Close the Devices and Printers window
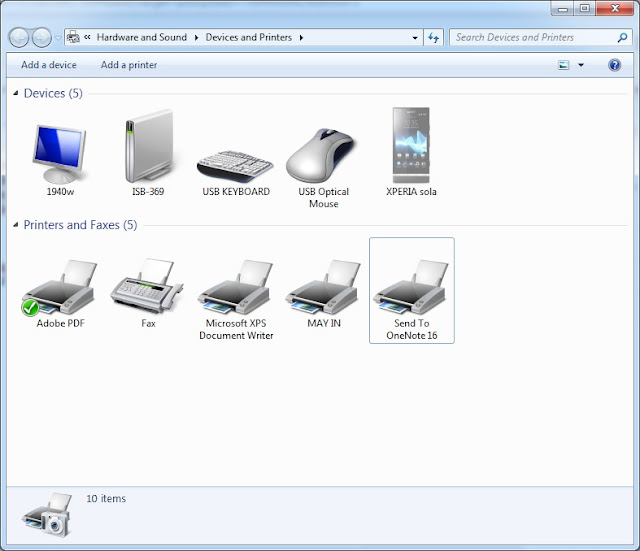 pyautogui.click(x=615, y=8)
